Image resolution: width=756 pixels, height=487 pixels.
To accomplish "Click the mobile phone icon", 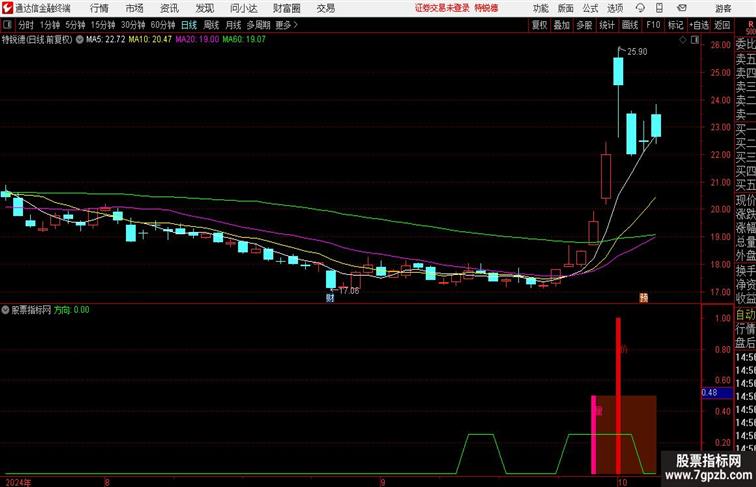I will 659,8.
